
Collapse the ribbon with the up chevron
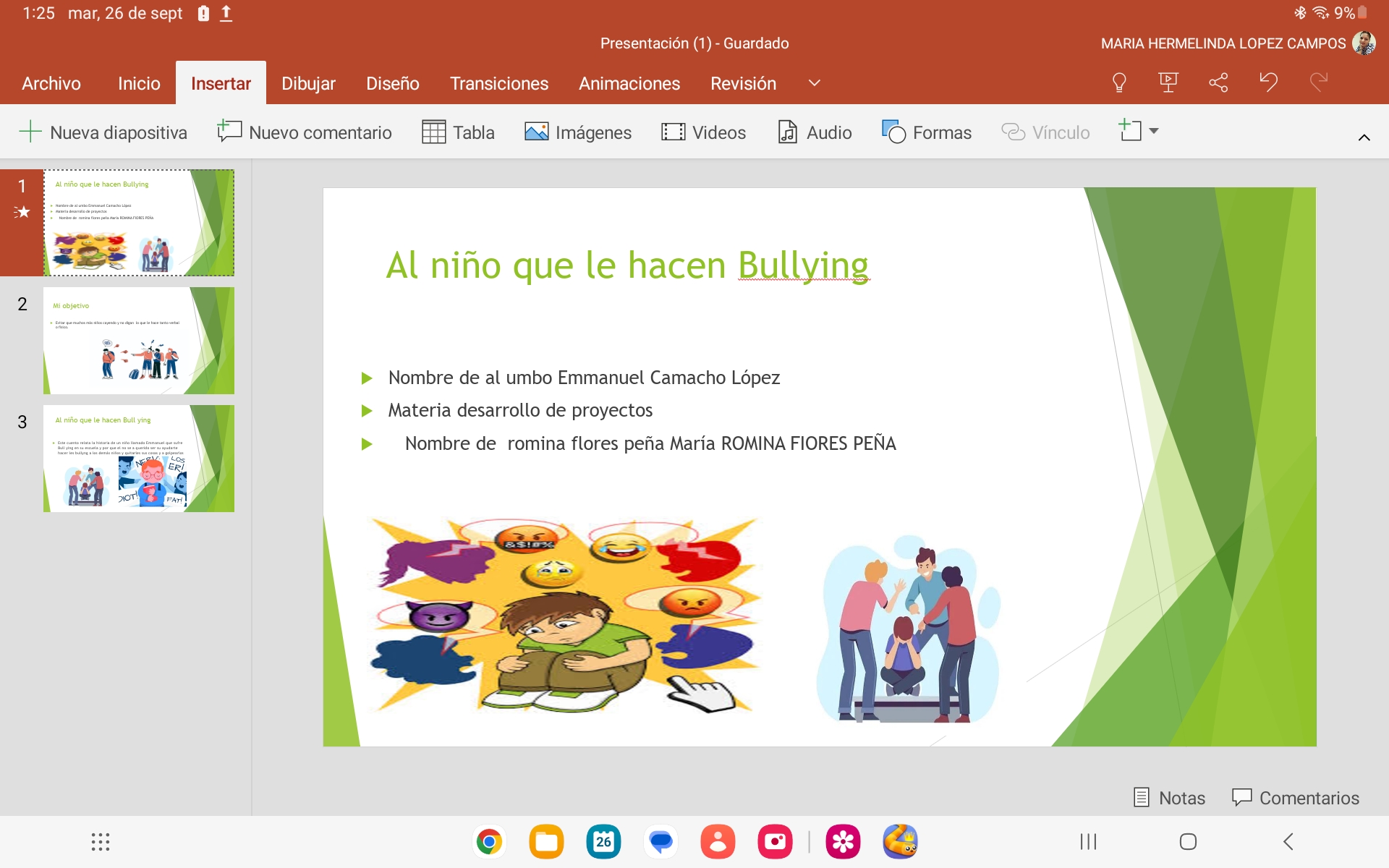(1364, 137)
